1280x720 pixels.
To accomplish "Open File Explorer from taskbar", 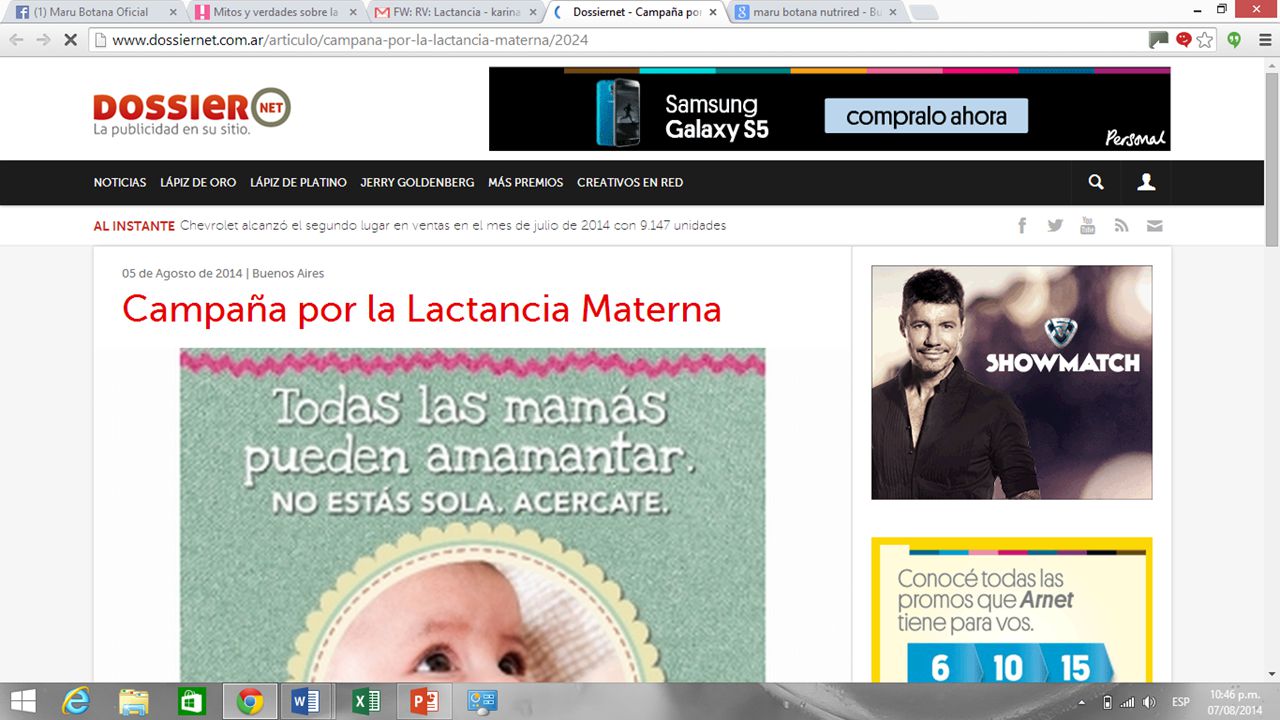I will pos(134,701).
